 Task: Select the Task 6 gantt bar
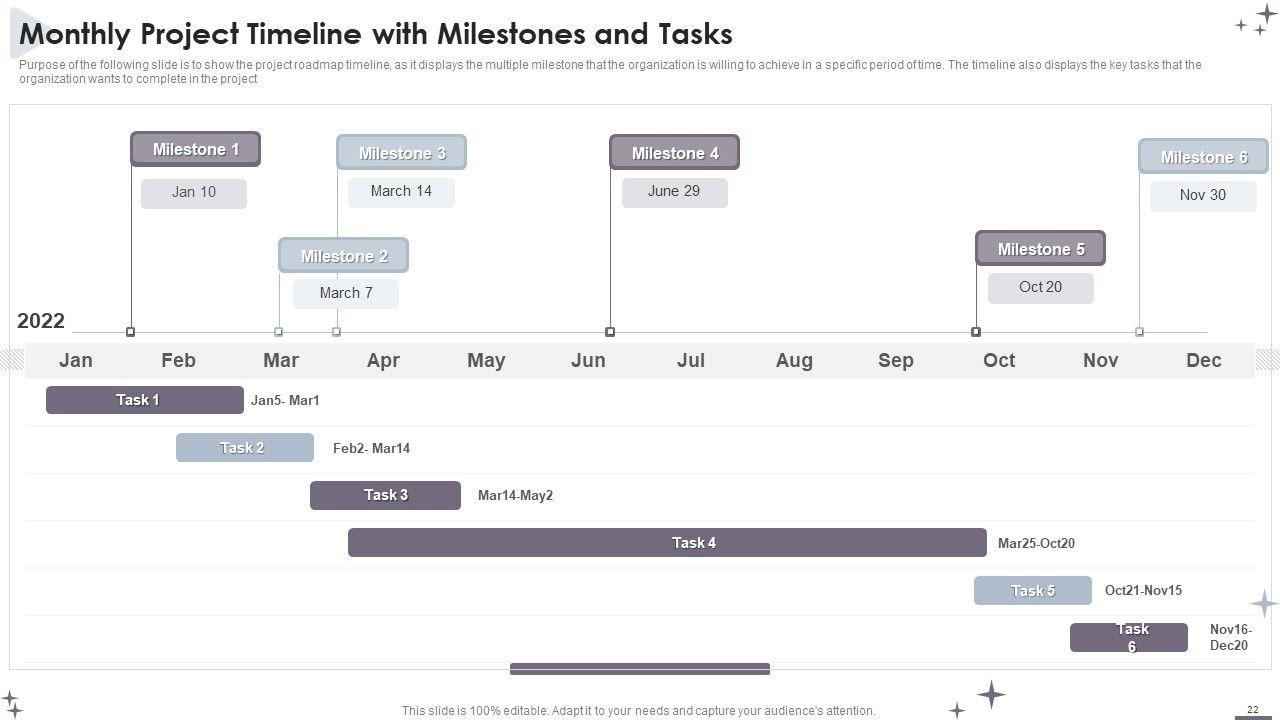[x=1129, y=638]
